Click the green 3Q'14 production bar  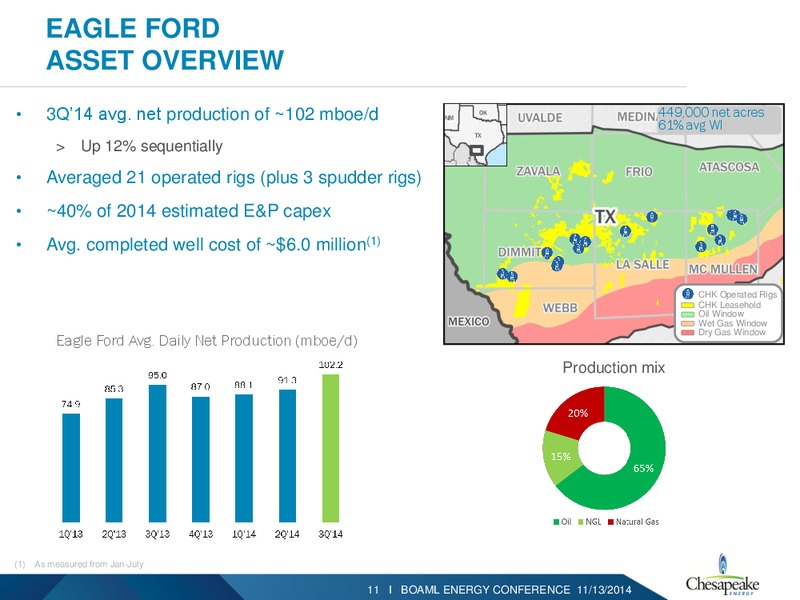(331, 448)
